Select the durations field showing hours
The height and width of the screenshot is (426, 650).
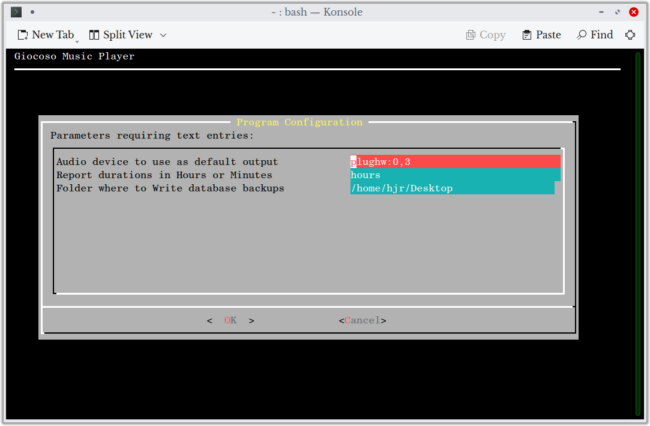[455, 175]
